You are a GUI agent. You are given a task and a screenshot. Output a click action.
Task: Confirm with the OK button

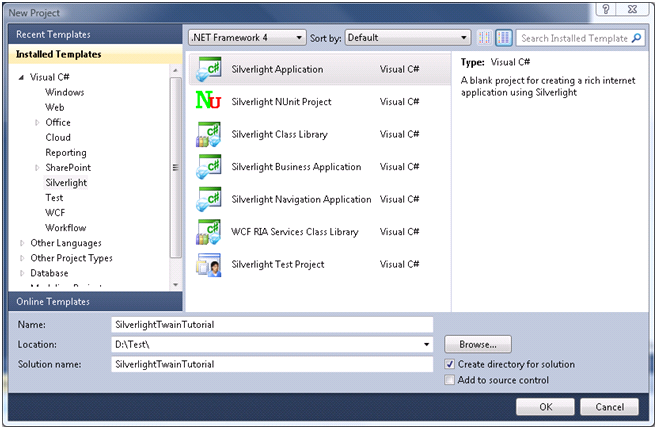click(545, 407)
